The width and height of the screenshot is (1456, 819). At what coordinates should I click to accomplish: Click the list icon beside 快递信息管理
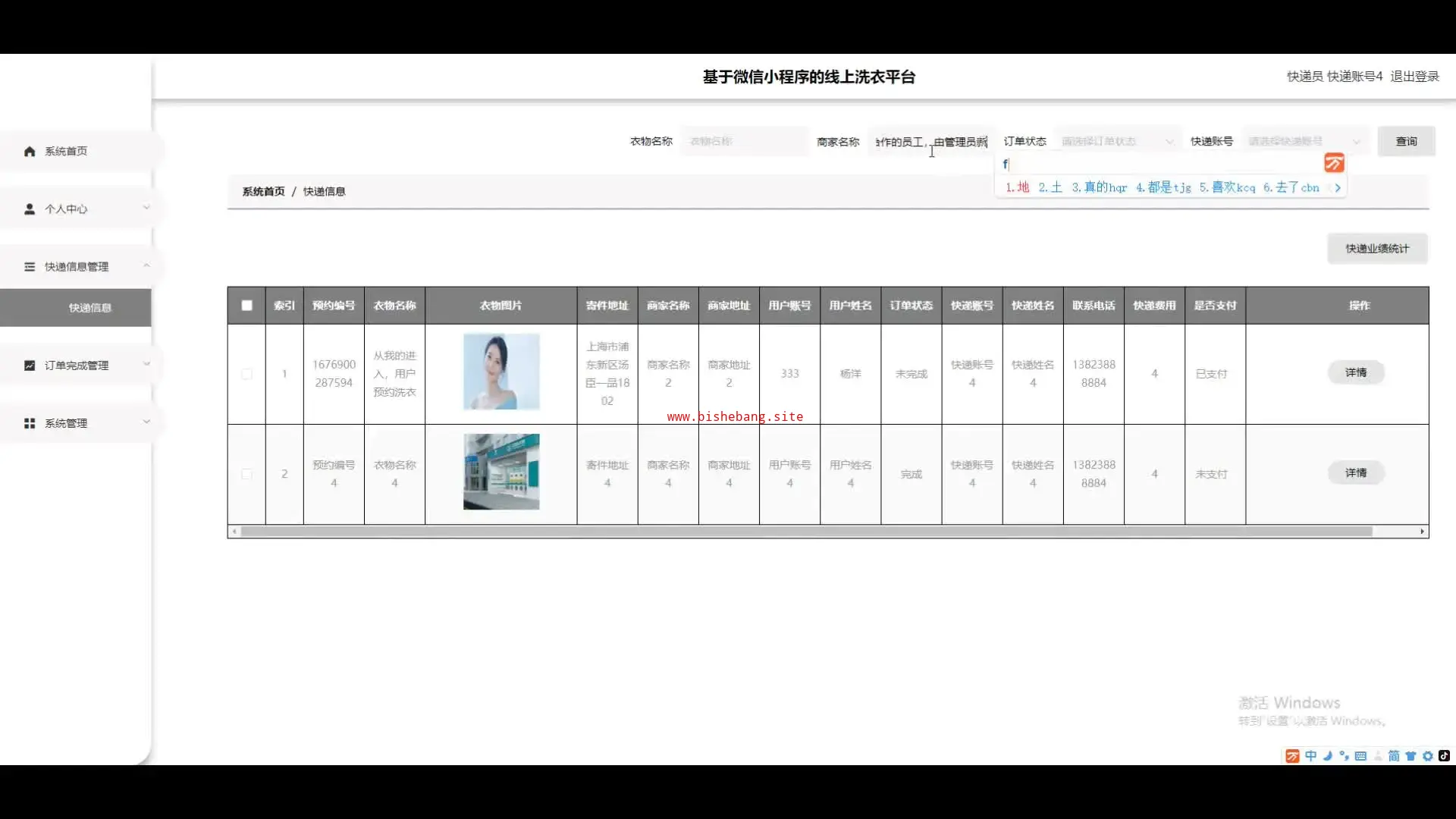tap(30, 267)
